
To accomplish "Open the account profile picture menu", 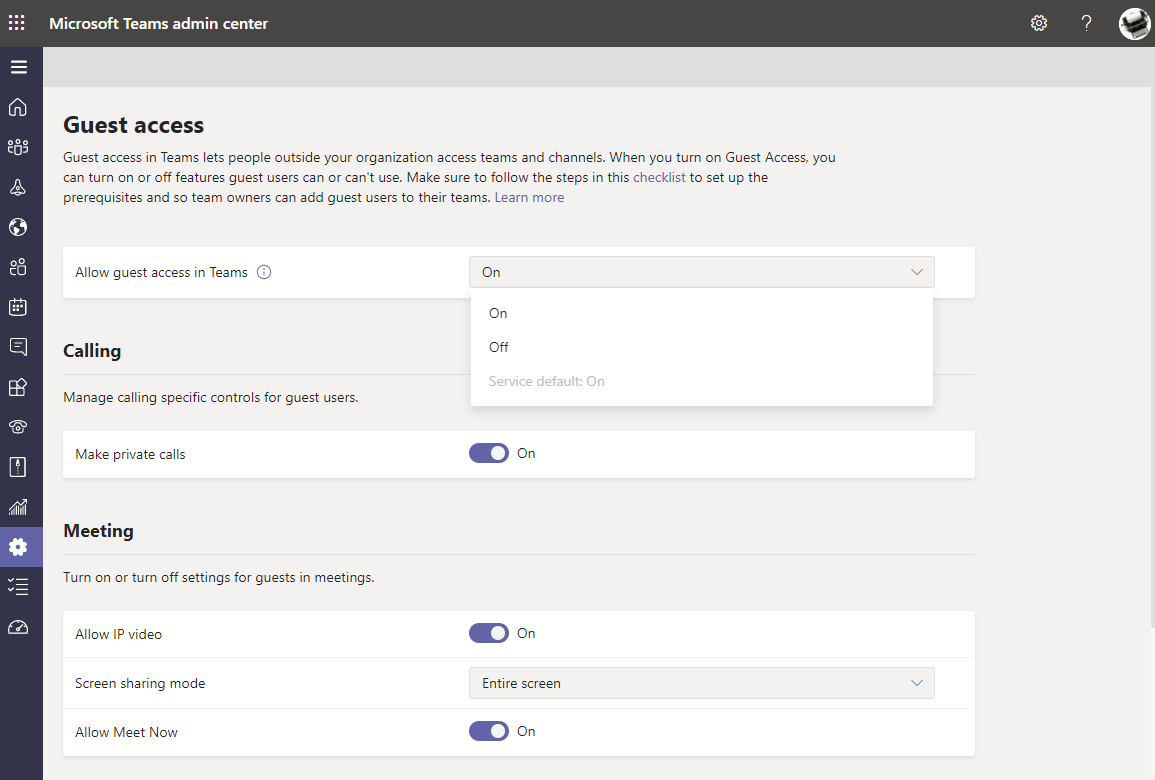I will tap(1134, 24).
